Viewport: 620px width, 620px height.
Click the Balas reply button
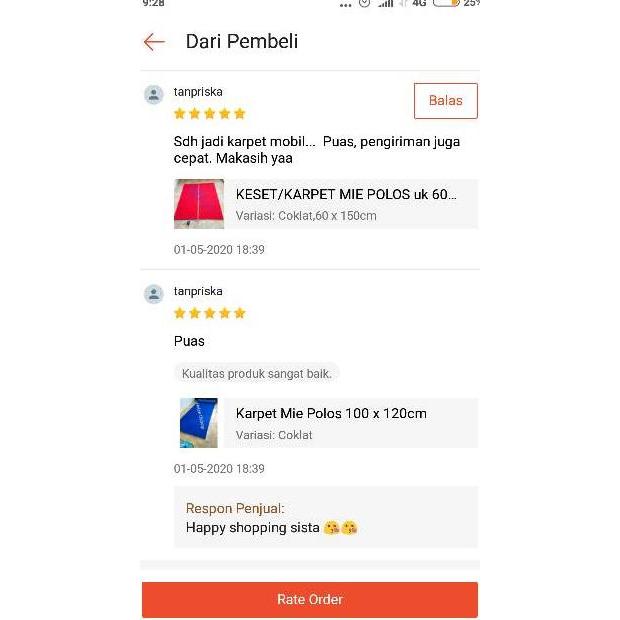coord(446,101)
